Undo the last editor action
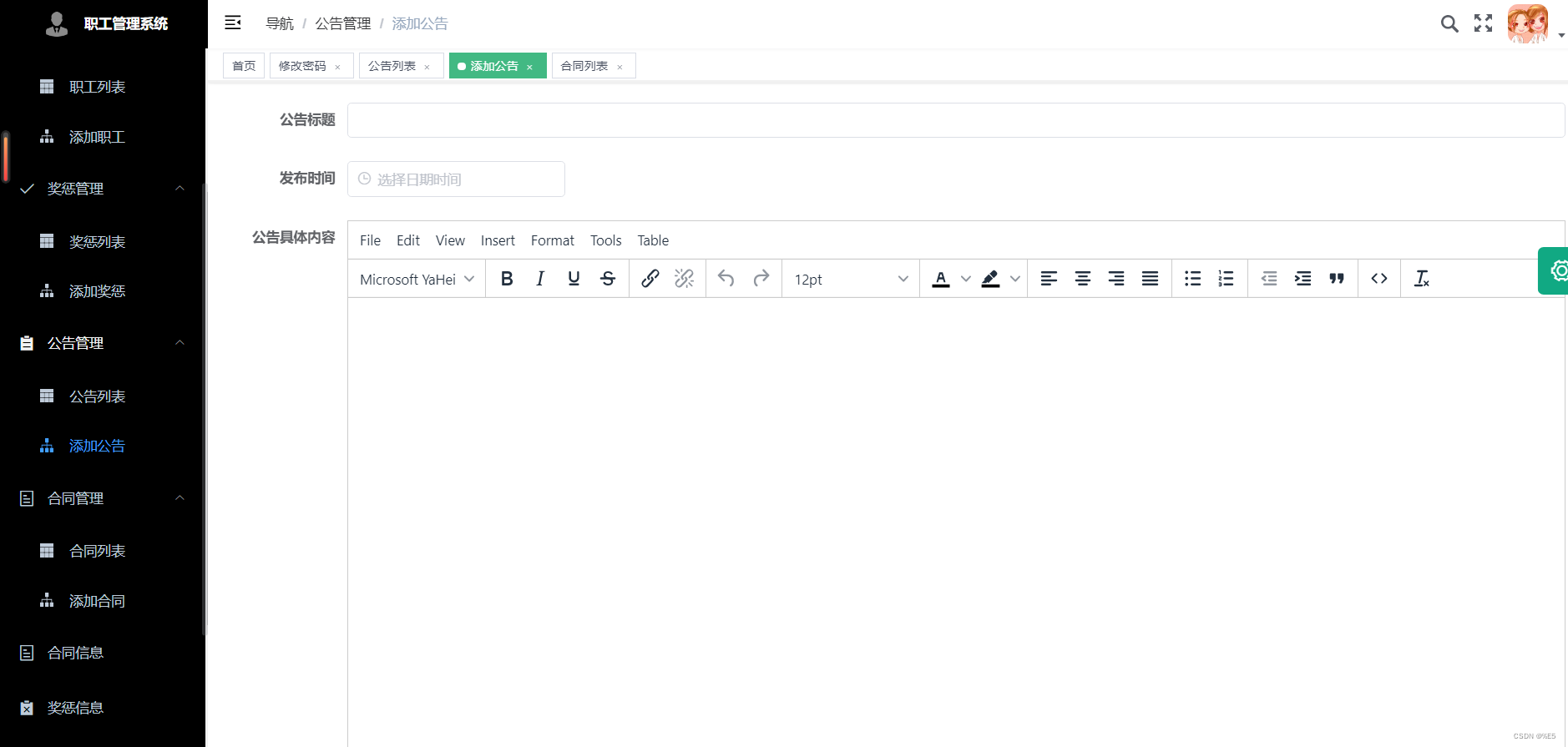The image size is (1568, 747). click(x=726, y=279)
